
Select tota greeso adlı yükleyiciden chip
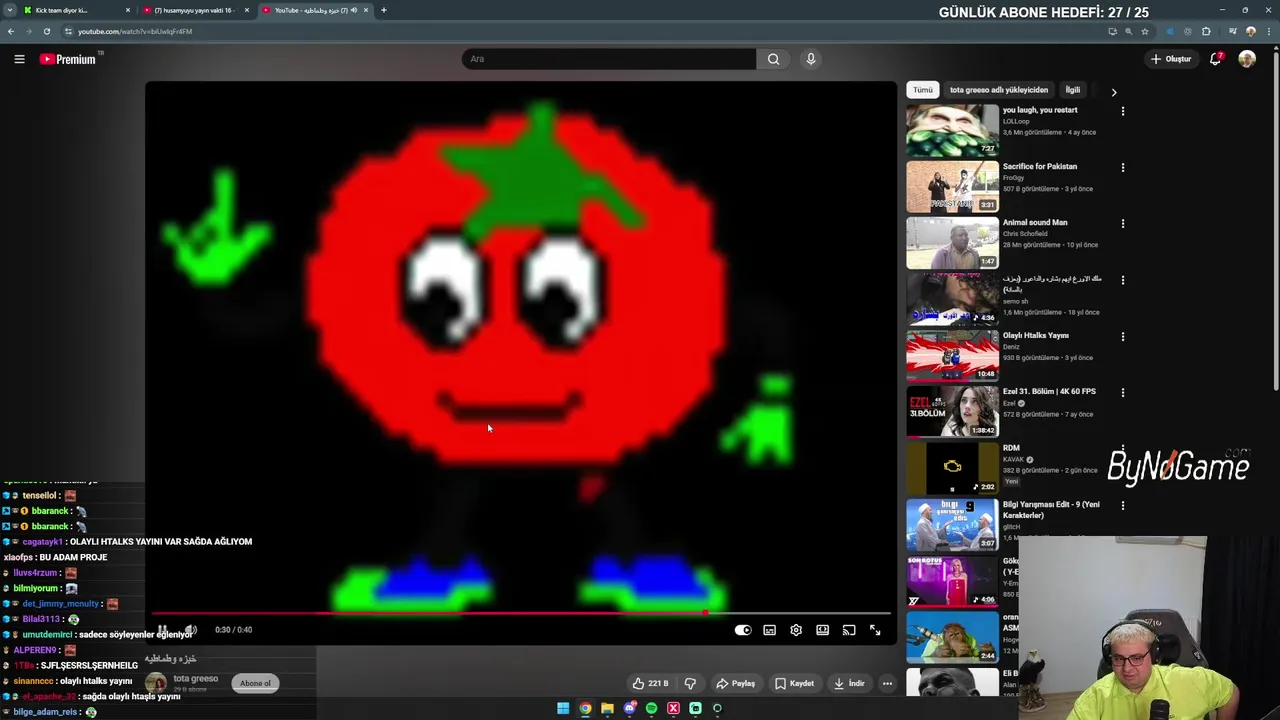click(999, 90)
